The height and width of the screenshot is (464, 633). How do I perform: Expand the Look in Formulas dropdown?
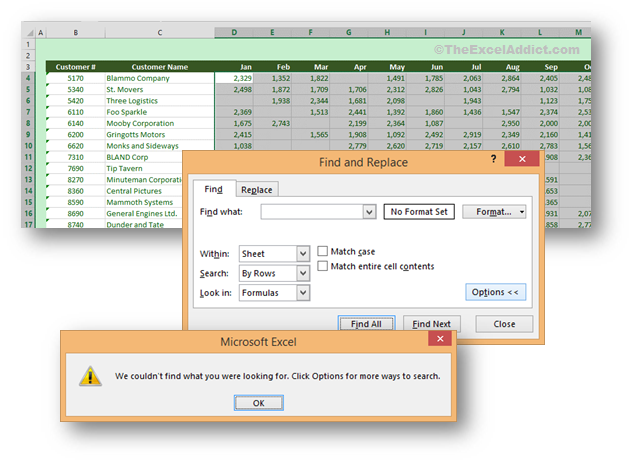[x=303, y=293]
